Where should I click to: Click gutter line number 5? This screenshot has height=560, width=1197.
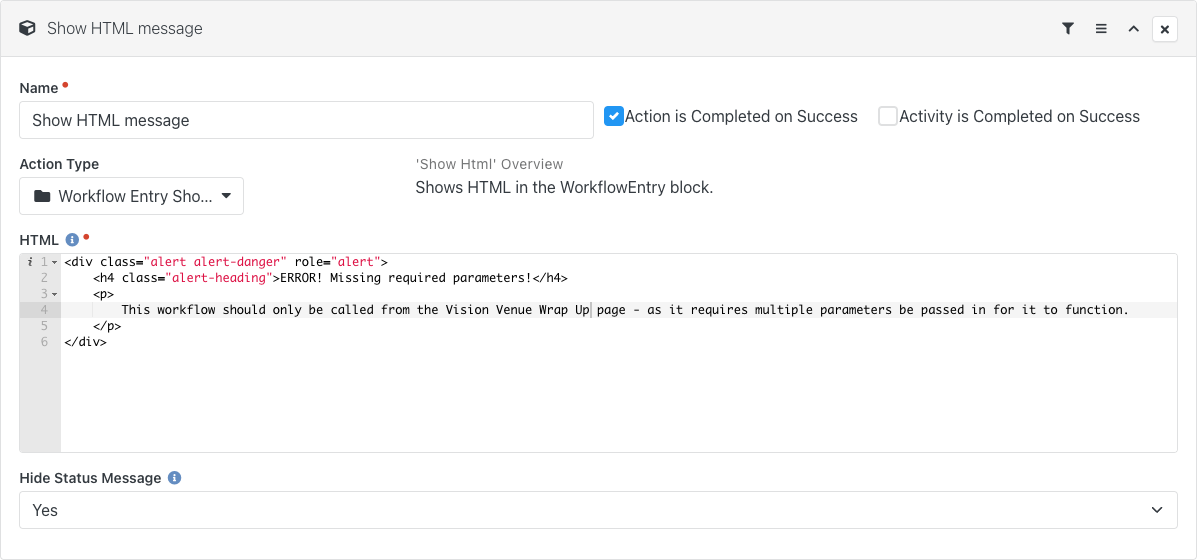point(45,326)
